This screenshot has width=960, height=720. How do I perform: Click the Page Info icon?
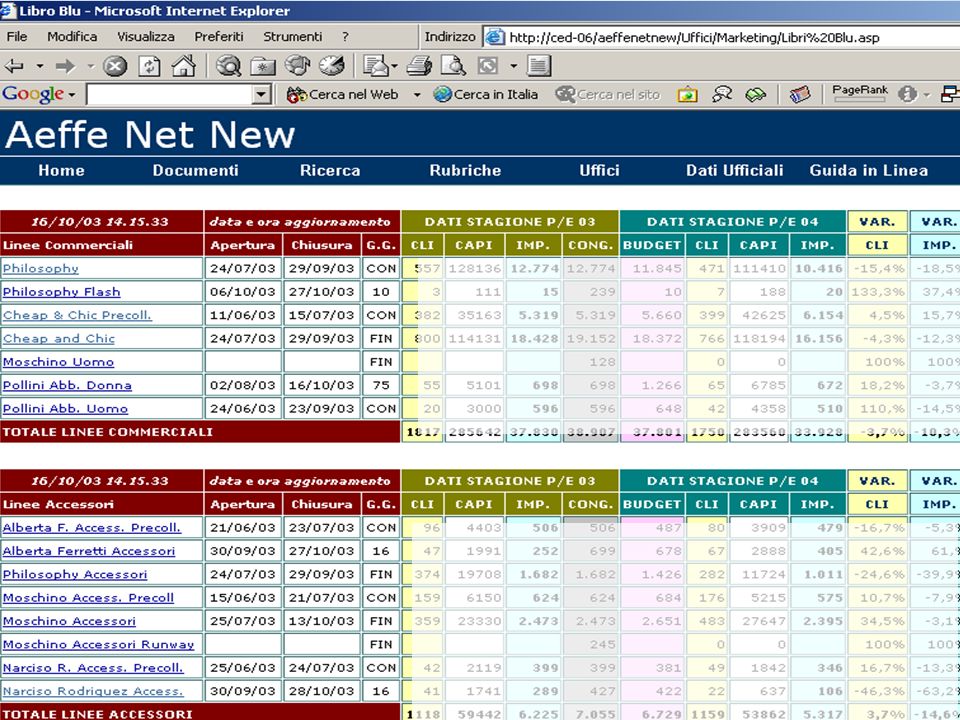(x=907, y=94)
